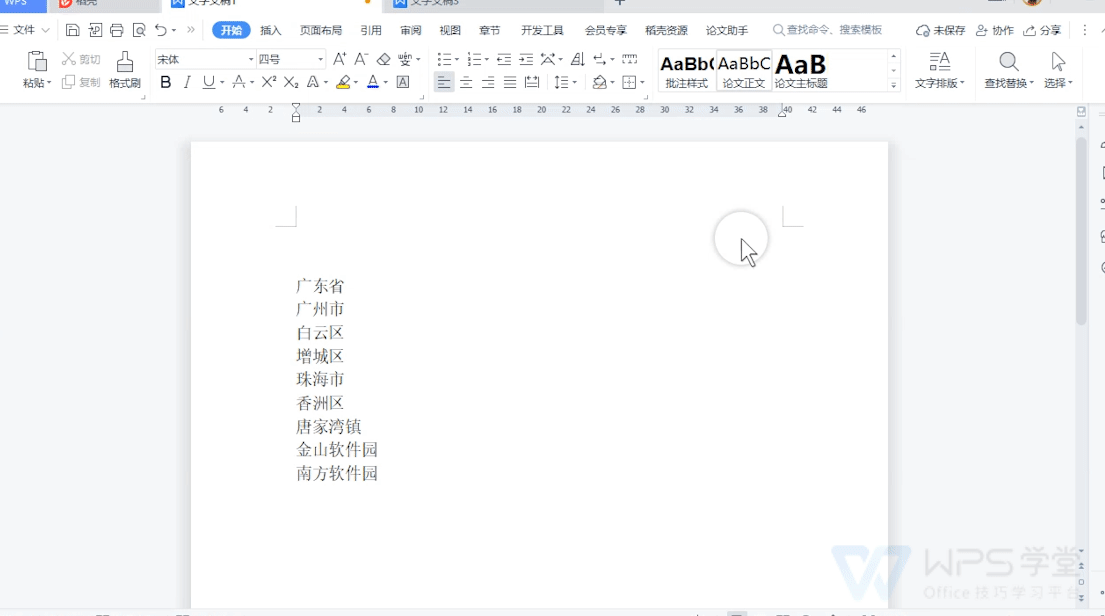Increase indent with the indent icon
The image size is (1105, 616).
(x=524, y=58)
